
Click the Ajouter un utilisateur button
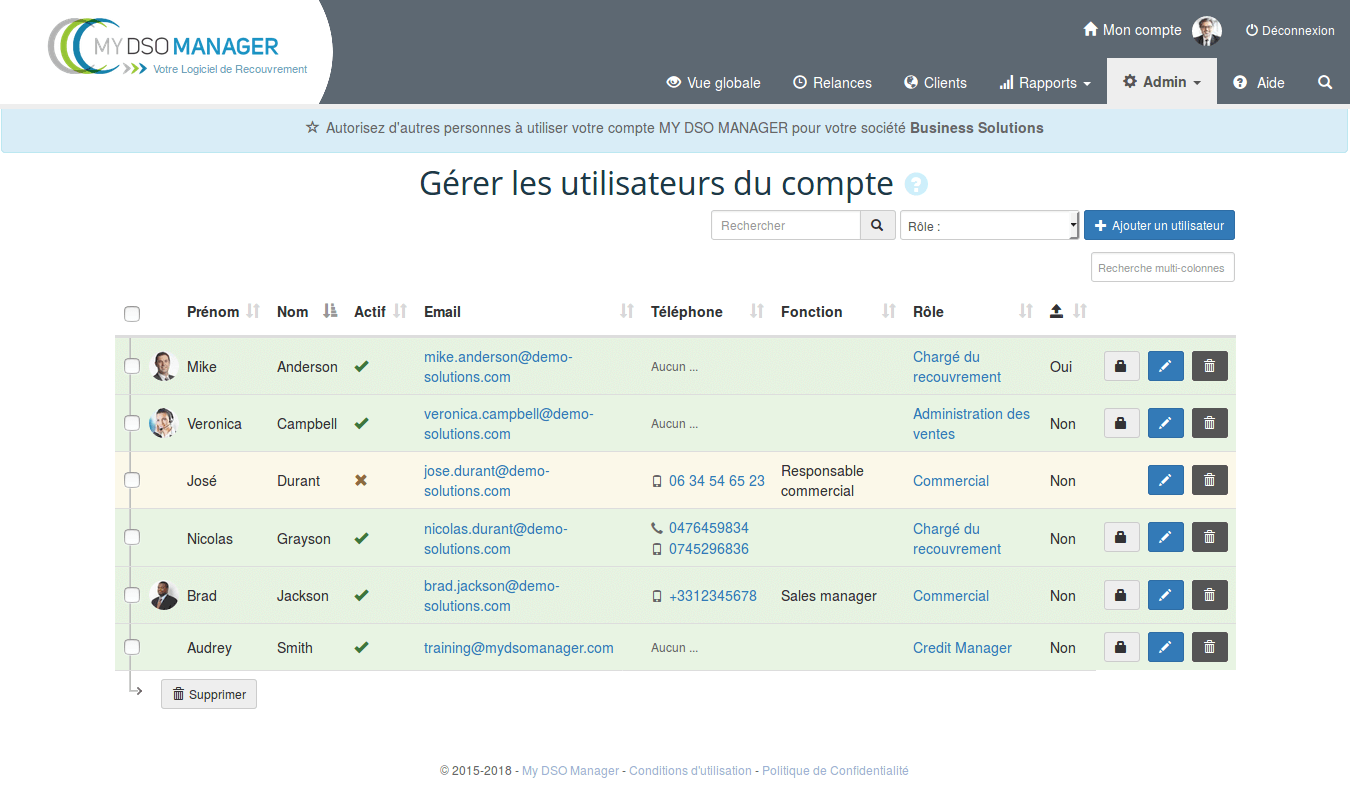(x=1159, y=226)
